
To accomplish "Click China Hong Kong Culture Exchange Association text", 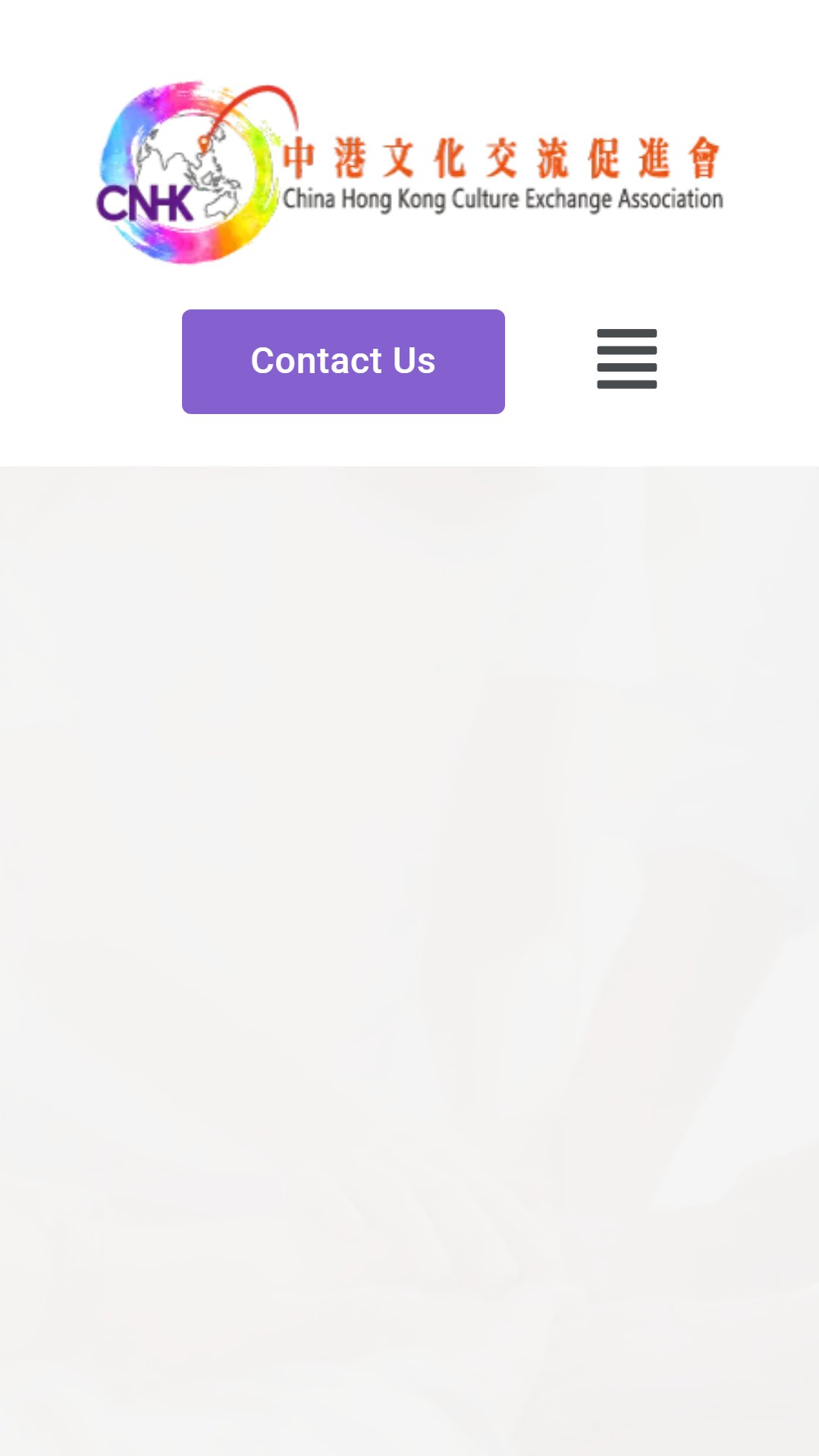I will [503, 199].
